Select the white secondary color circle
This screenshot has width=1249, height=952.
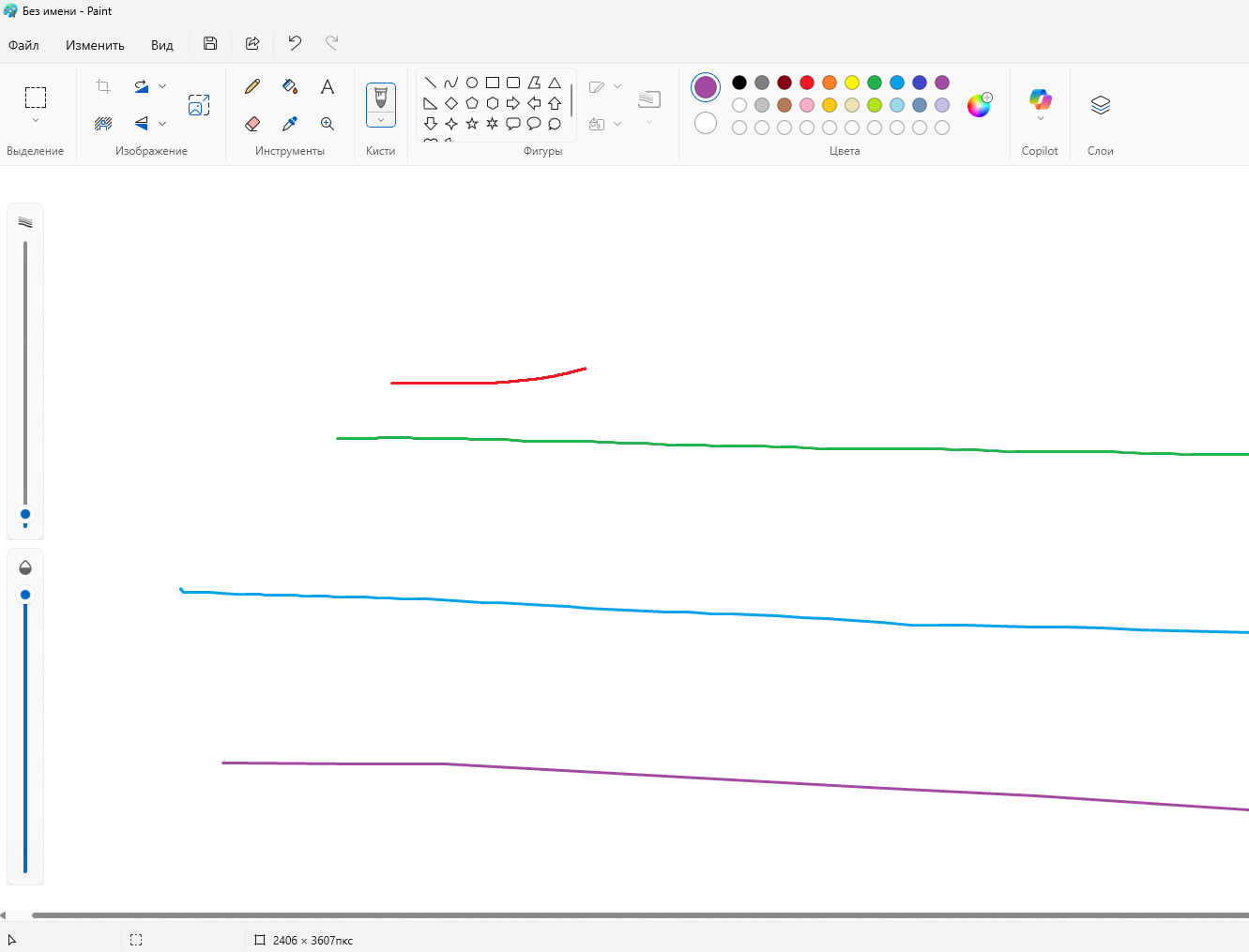point(706,123)
